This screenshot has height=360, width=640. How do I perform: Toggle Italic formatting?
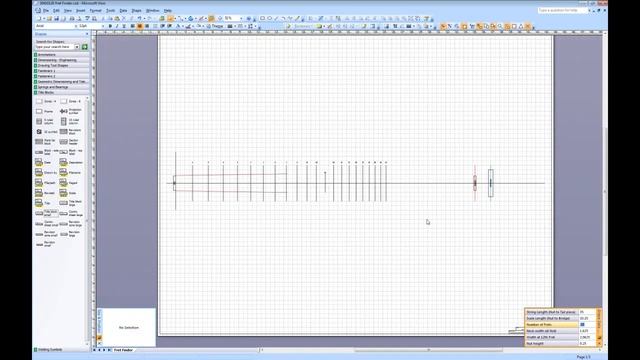pyautogui.click(x=117, y=26)
